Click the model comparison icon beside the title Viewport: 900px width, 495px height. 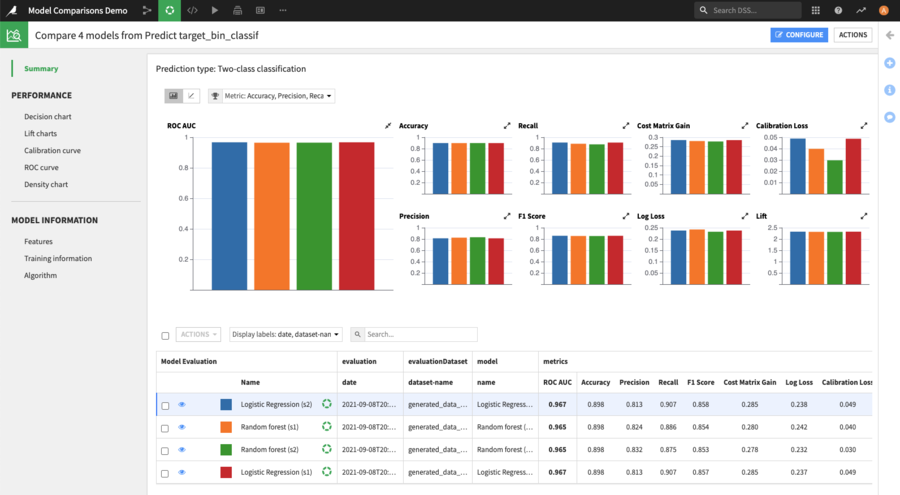click(14, 35)
